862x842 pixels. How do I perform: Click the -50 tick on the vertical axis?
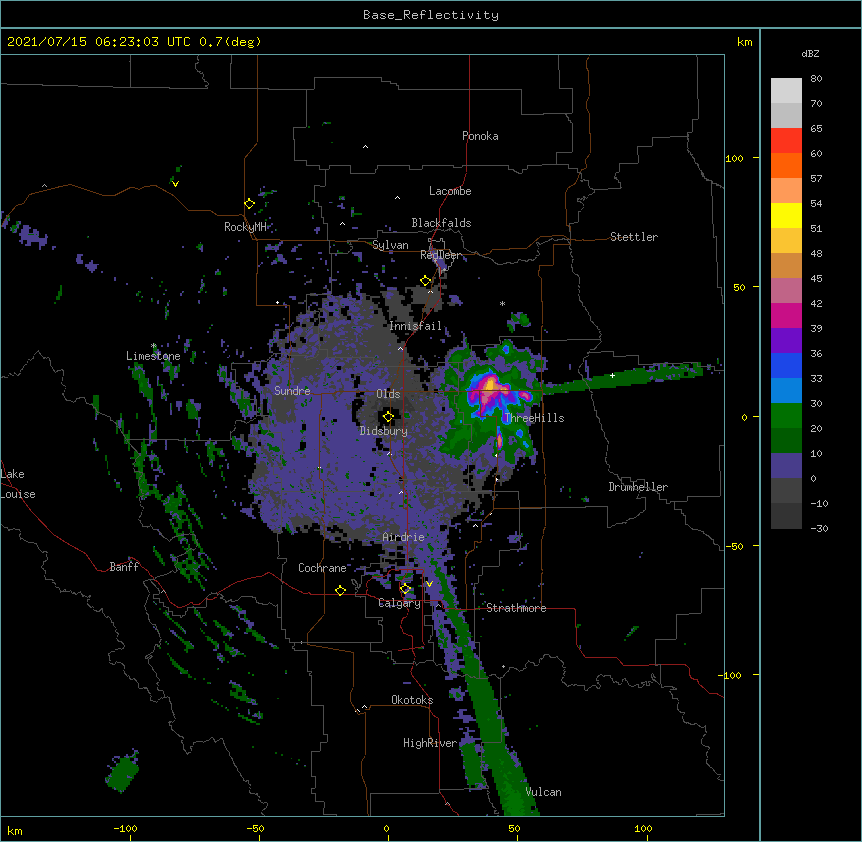pyautogui.click(x=734, y=546)
